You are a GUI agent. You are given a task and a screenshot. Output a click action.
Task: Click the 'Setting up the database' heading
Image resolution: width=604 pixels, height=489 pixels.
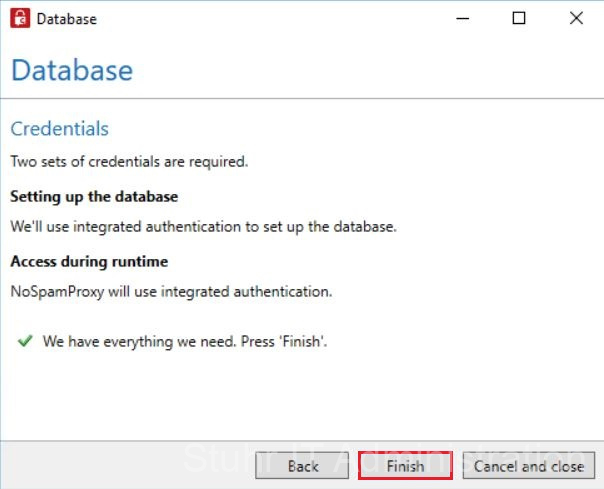pos(94,196)
